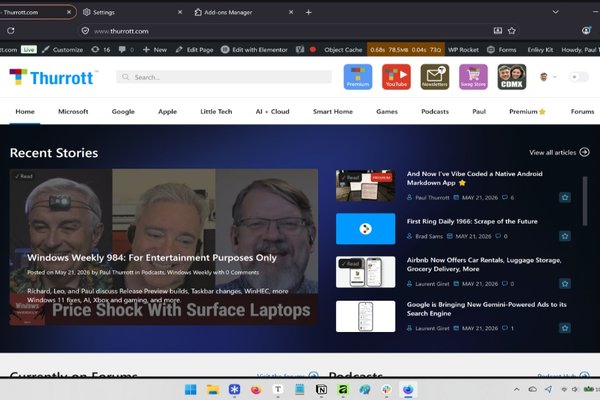Go to the Smart Home navigation item
This screenshot has height=400, width=600.
(333, 111)
